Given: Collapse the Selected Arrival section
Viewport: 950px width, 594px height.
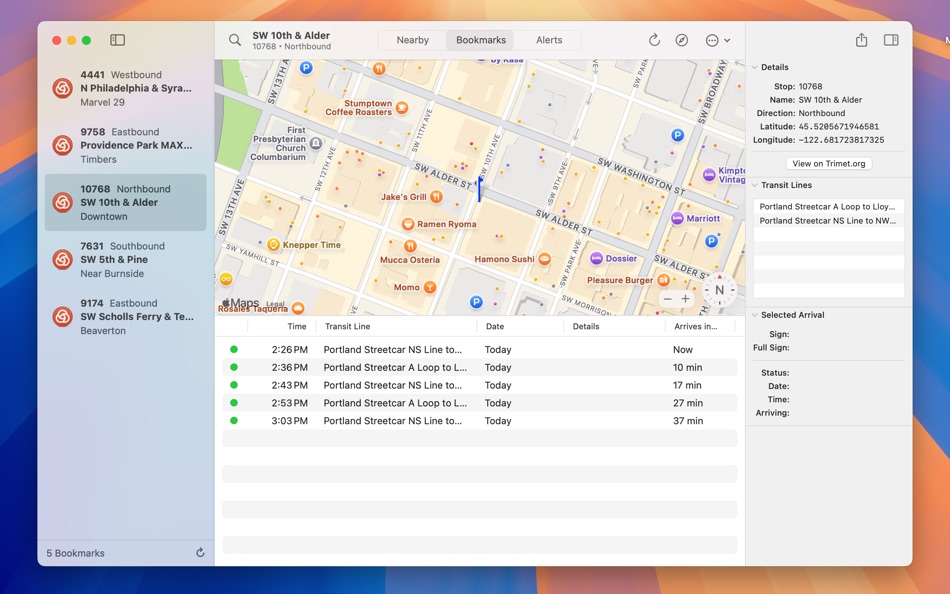Looking at the screenshot, I should click(x=755, y=315).
